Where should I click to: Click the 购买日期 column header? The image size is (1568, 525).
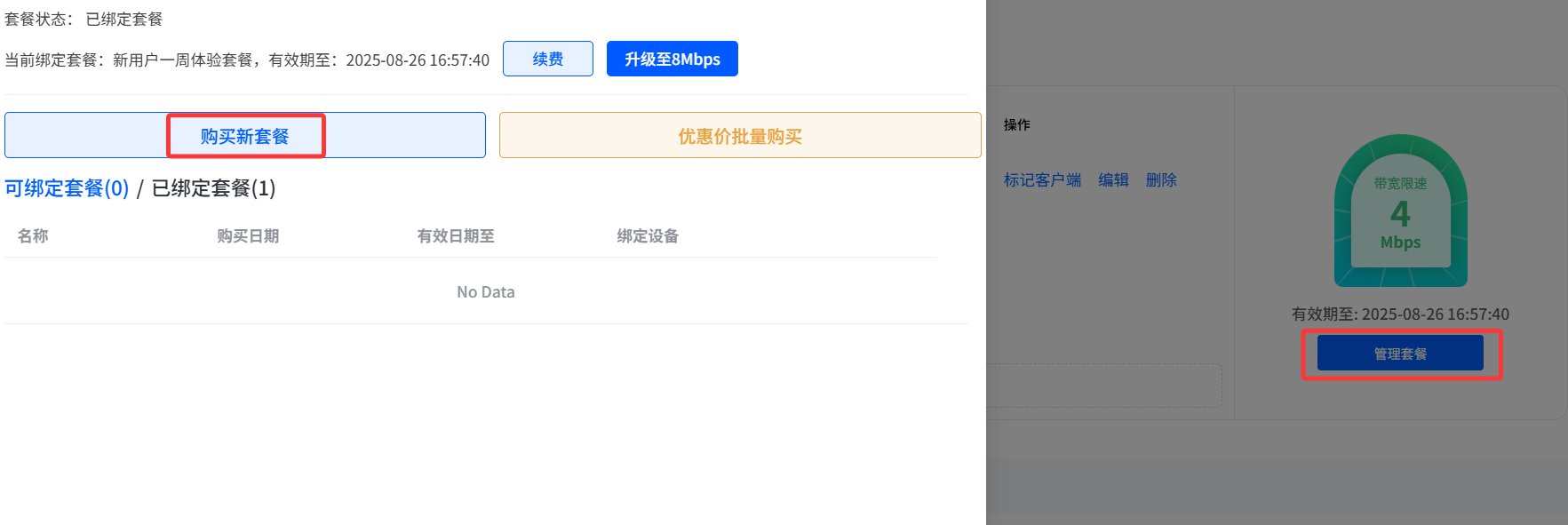coord(248,236)
